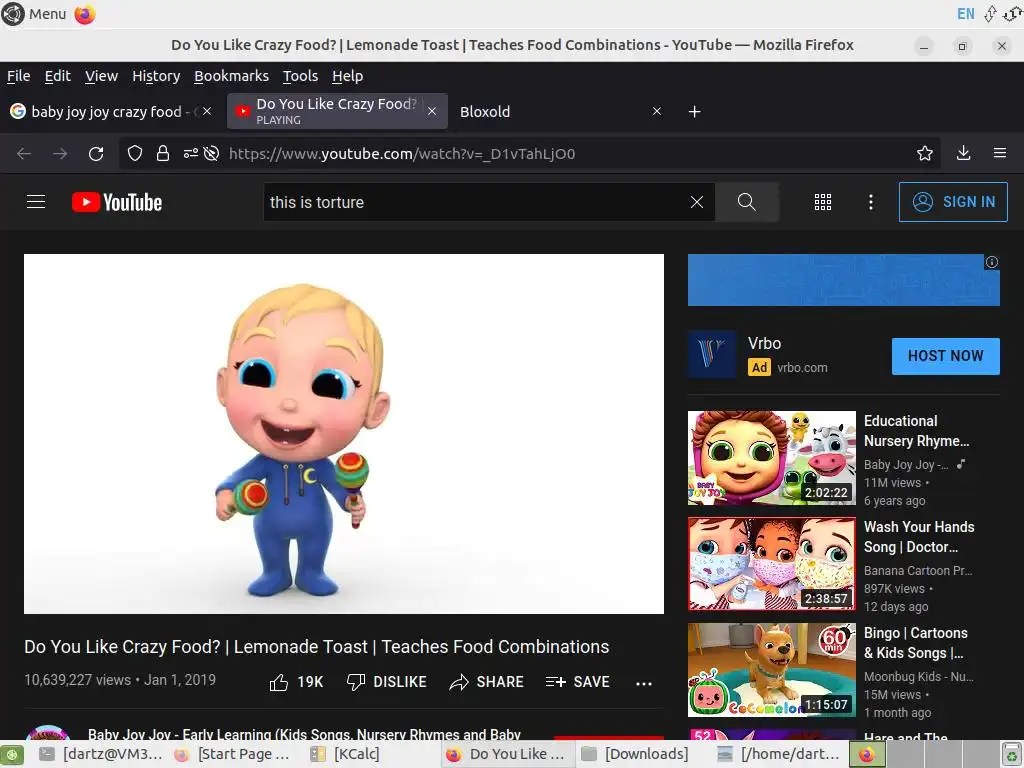Open the desktop Menu button
Viewport: 1024px width, 768px height.
pyautogui.click(x=34, y=14)
